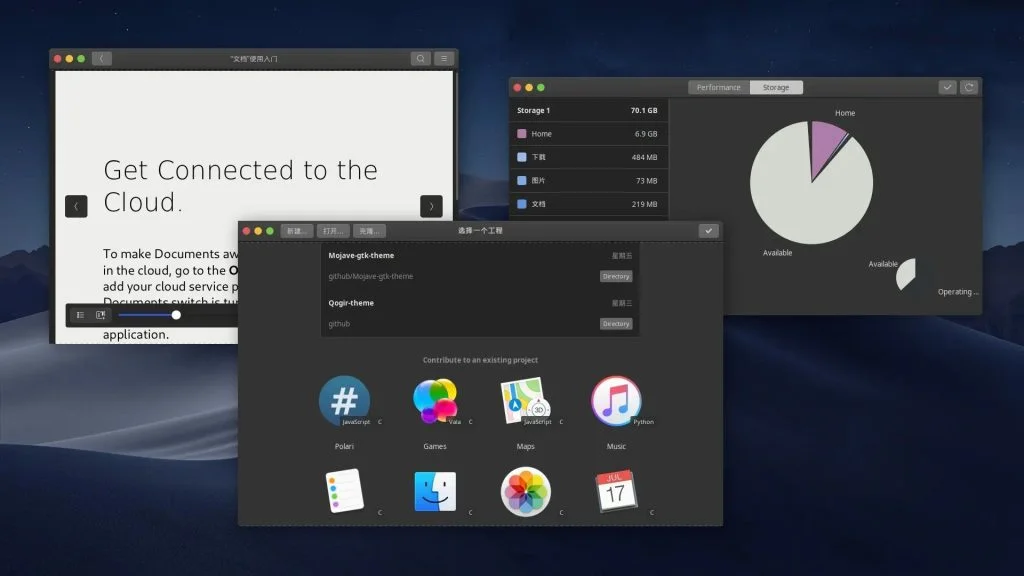Select the July 17 calendar icon
Screen dimensions: 1024x576
616,490
